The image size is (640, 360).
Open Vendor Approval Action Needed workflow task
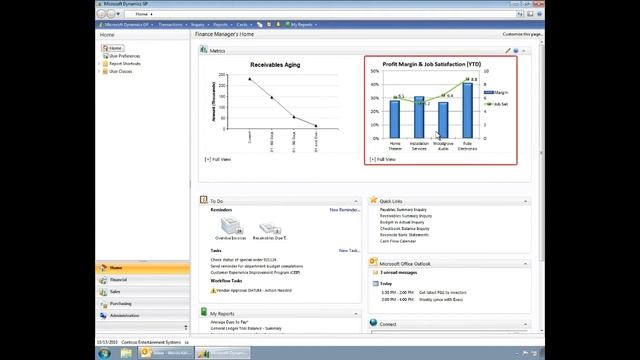(x=254, y=291)
